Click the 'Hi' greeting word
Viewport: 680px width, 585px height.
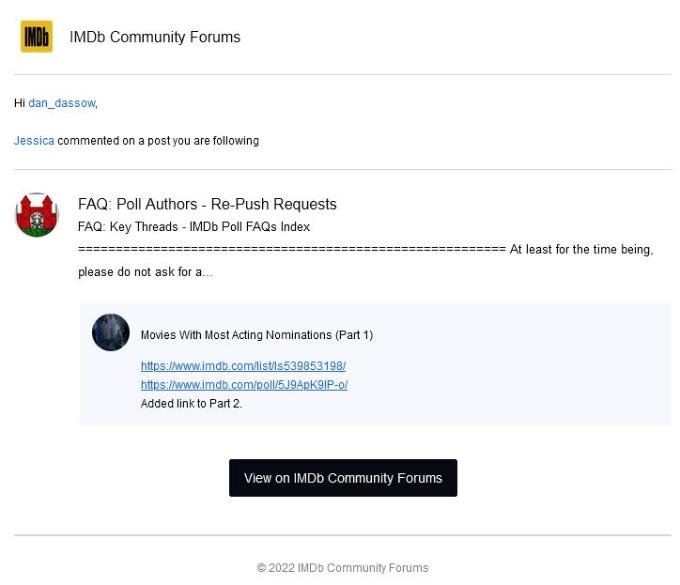pos(19,103)
